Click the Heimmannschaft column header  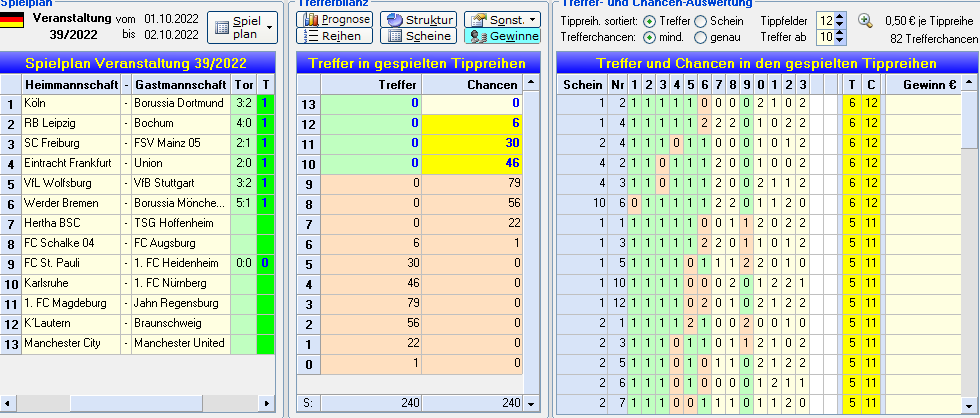click(x=71, y=84)
